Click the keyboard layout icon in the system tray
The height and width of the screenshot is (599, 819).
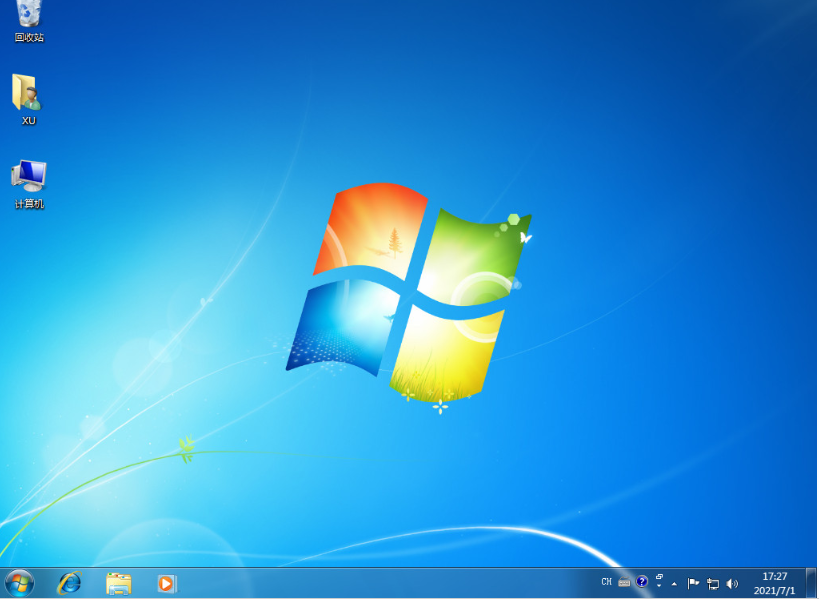[624, 581]
